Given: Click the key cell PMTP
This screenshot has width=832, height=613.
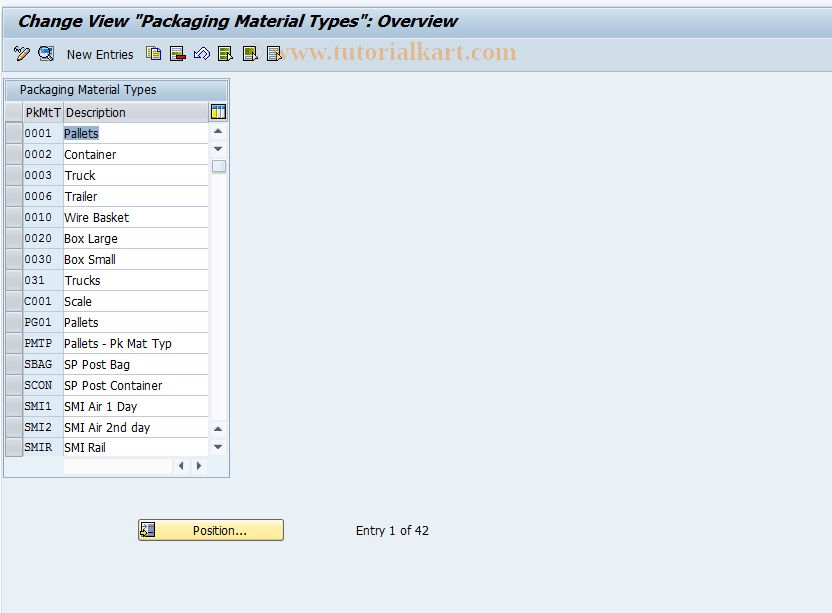Looking at the screenshot, I should (43, 343).
